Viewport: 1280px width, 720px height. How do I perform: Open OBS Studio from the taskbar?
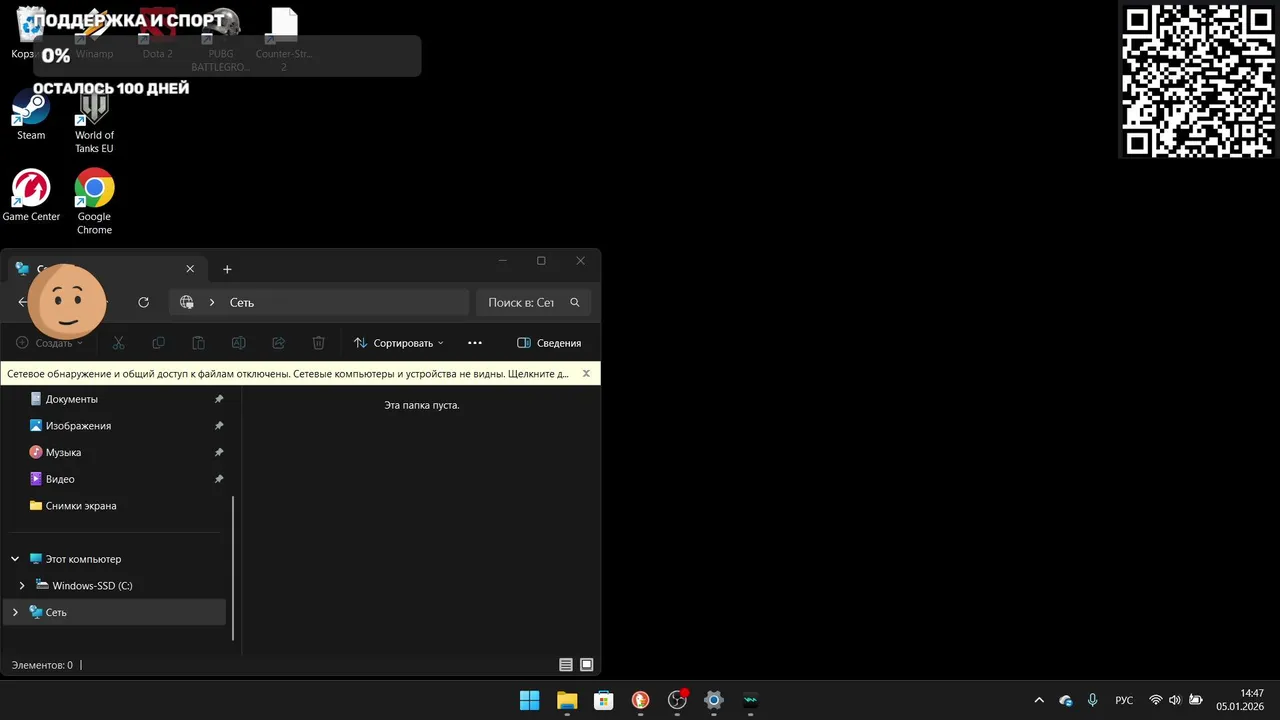click(677, 700)
